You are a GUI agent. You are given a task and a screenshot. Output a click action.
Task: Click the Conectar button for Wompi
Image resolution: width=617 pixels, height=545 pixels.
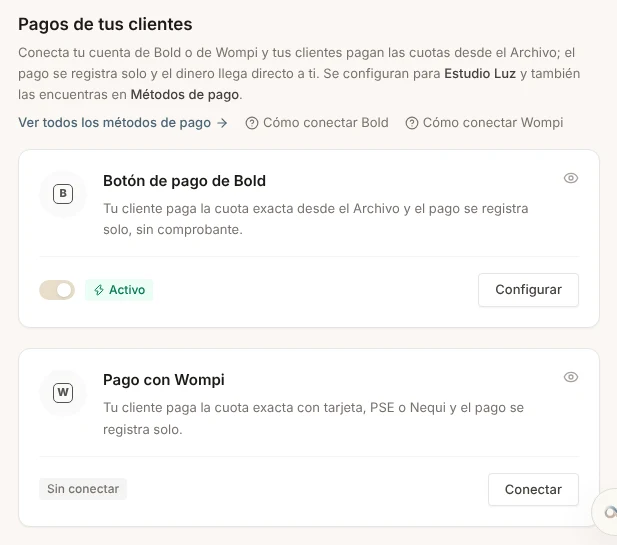pos(533,490)
